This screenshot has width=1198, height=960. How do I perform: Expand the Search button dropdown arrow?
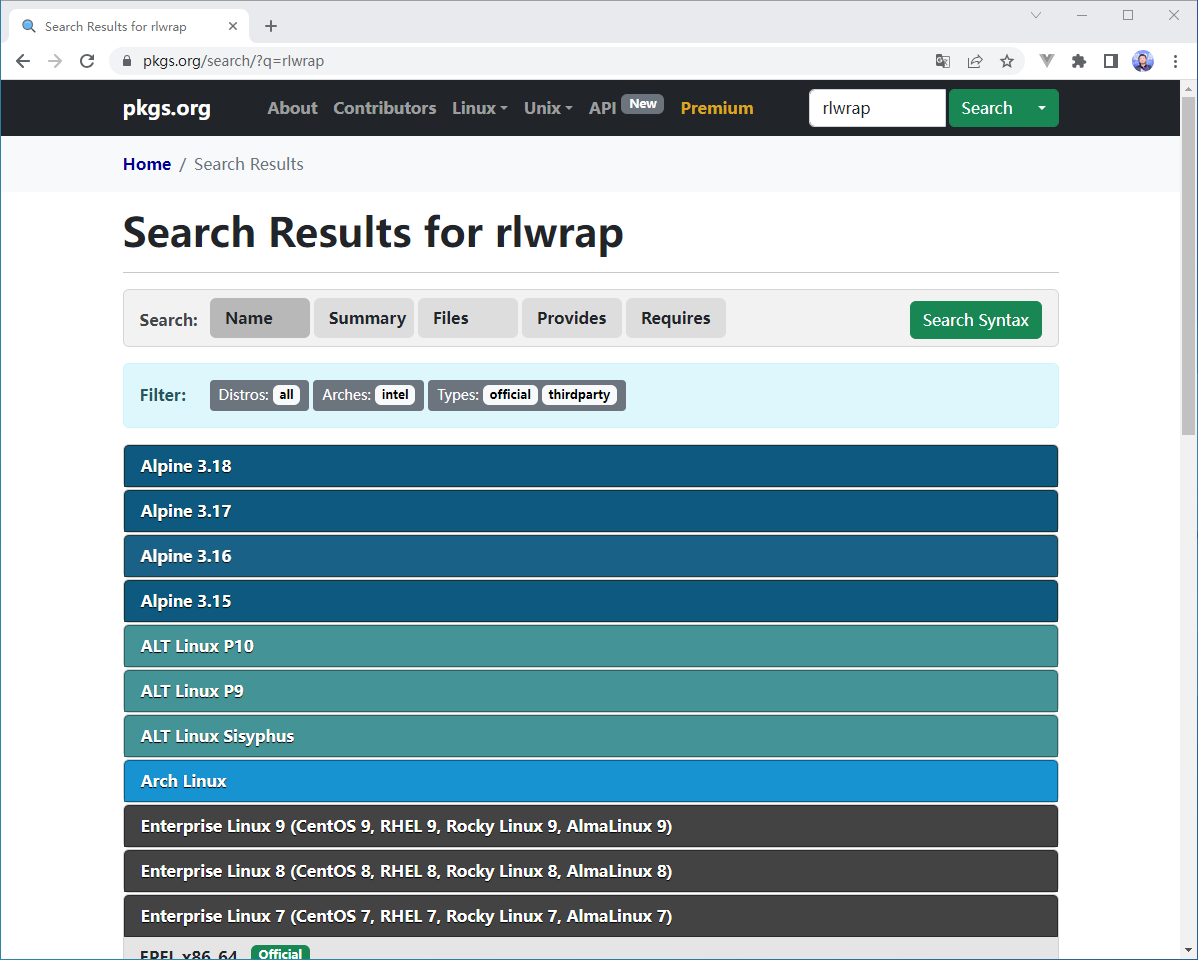tap(1042, 108)
